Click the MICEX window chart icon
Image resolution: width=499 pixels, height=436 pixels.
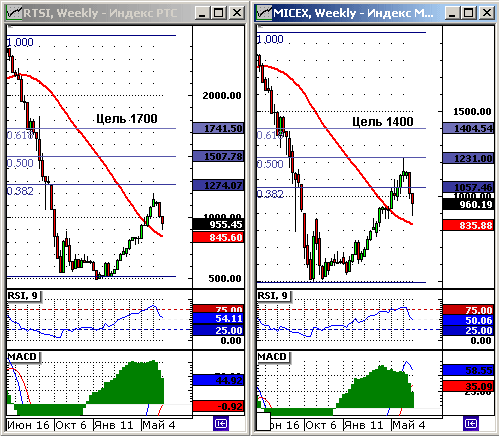click(265, 13)
